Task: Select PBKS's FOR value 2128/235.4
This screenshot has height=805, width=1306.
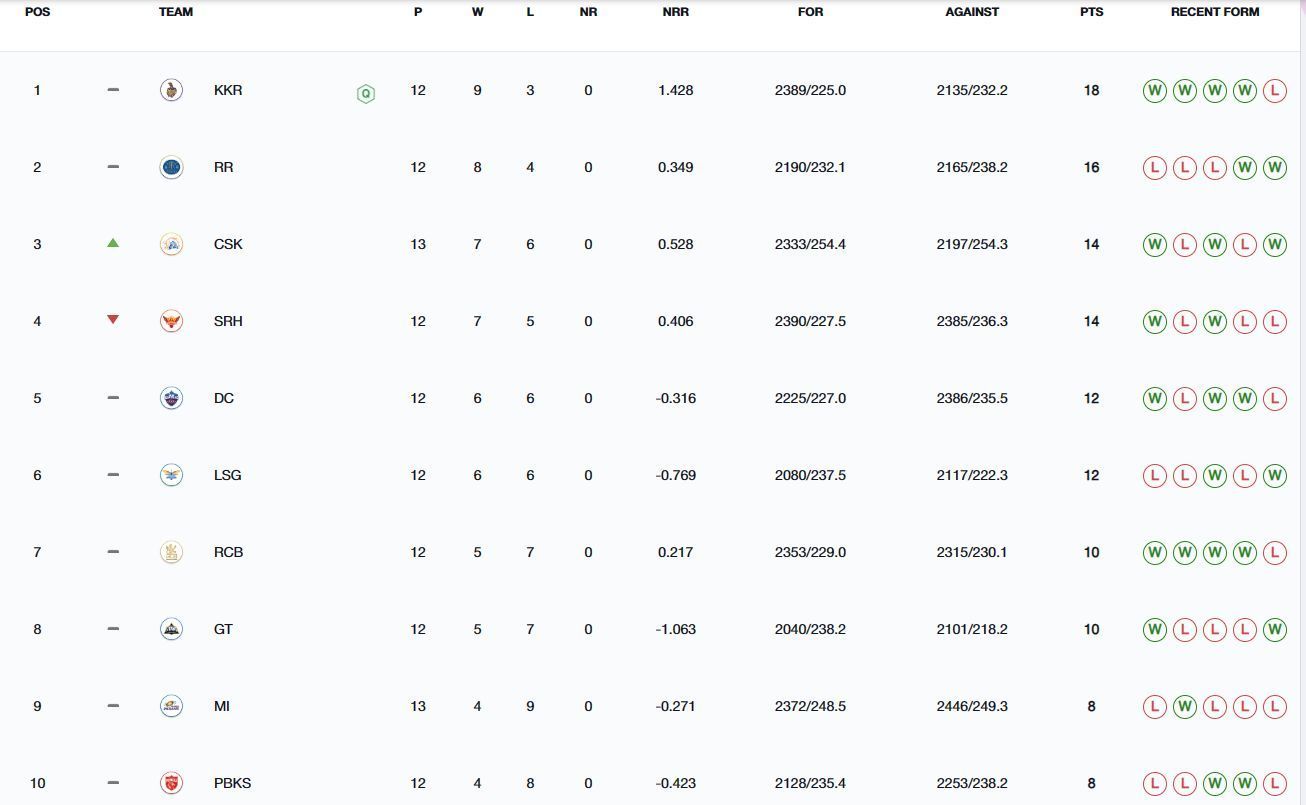Action: 810,783
